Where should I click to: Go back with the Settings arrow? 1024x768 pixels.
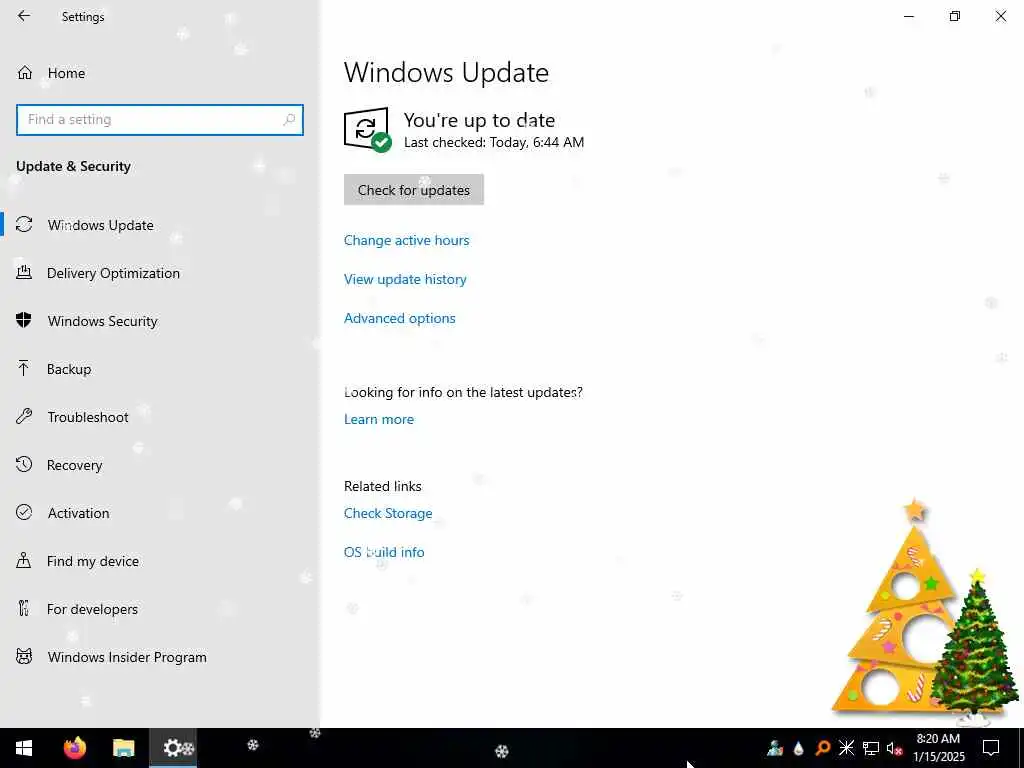tap(24, 16)
